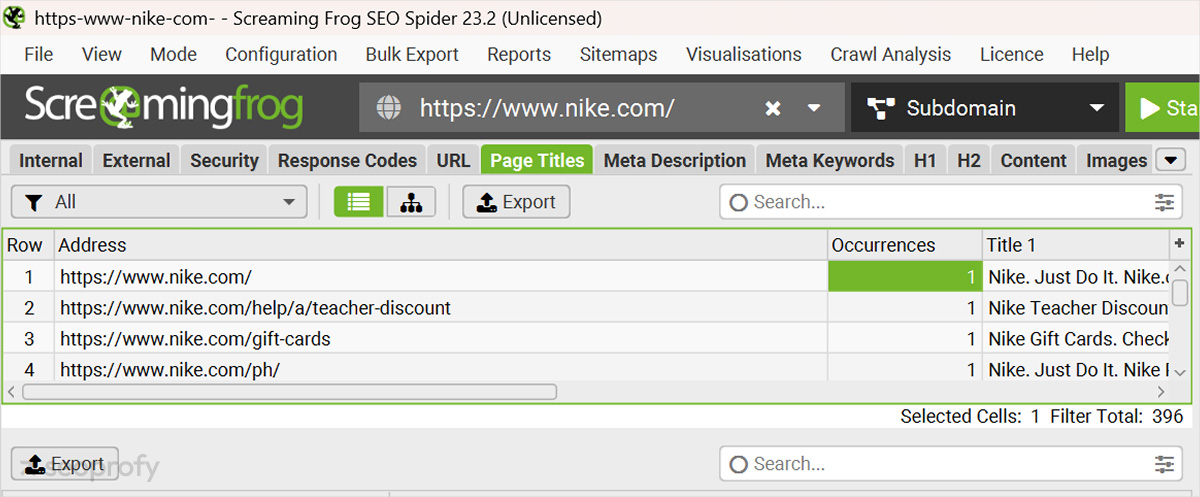Click the lower Search field
Image resolution: width=1200 pixels, height=497 pixels.
click(950, 464)
